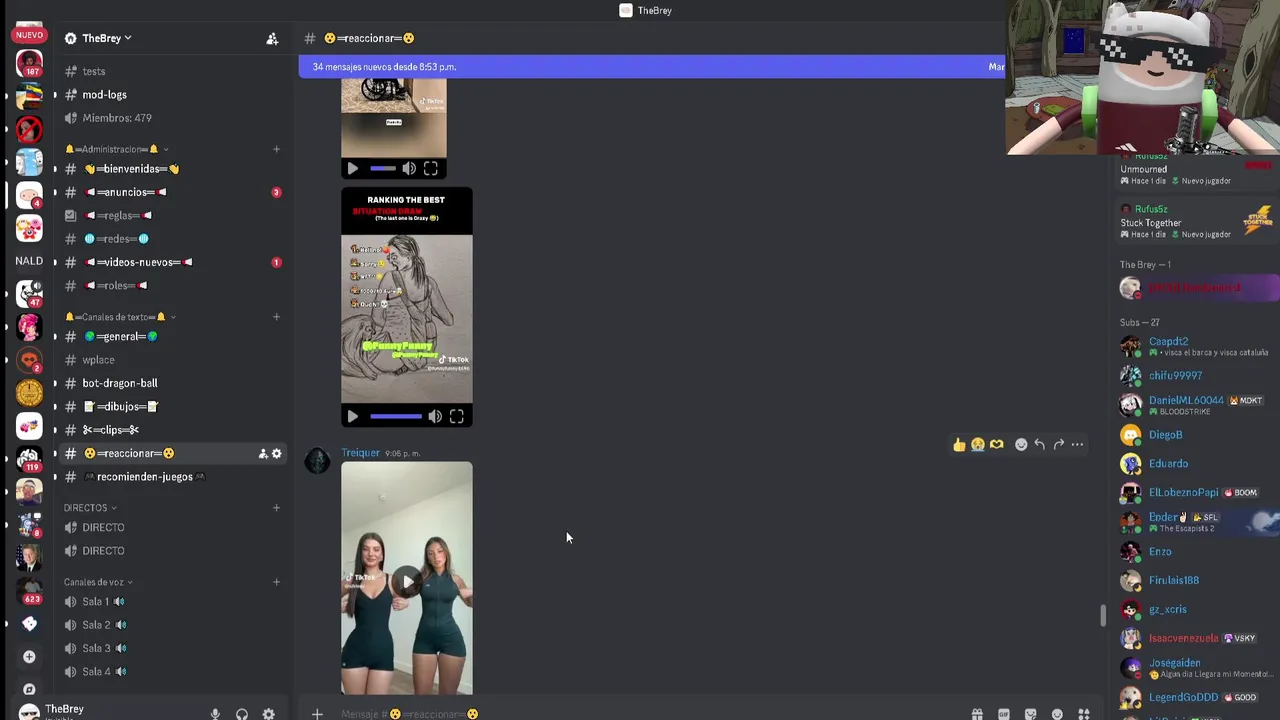Play Treiquer's TikTok video
Screen dimensions: 1280x720
click(x=407, y=581)
